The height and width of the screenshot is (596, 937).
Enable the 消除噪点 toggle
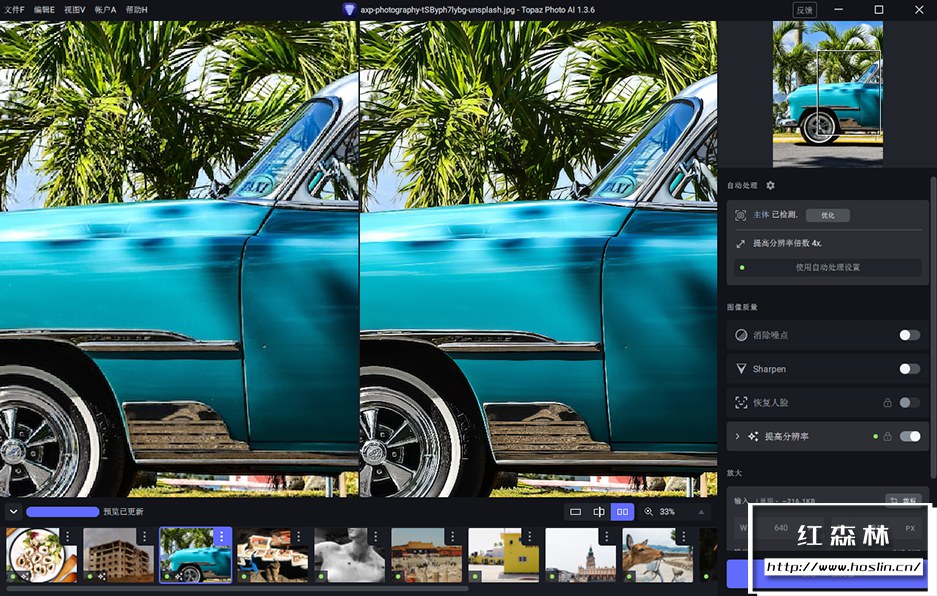point(910,335)
